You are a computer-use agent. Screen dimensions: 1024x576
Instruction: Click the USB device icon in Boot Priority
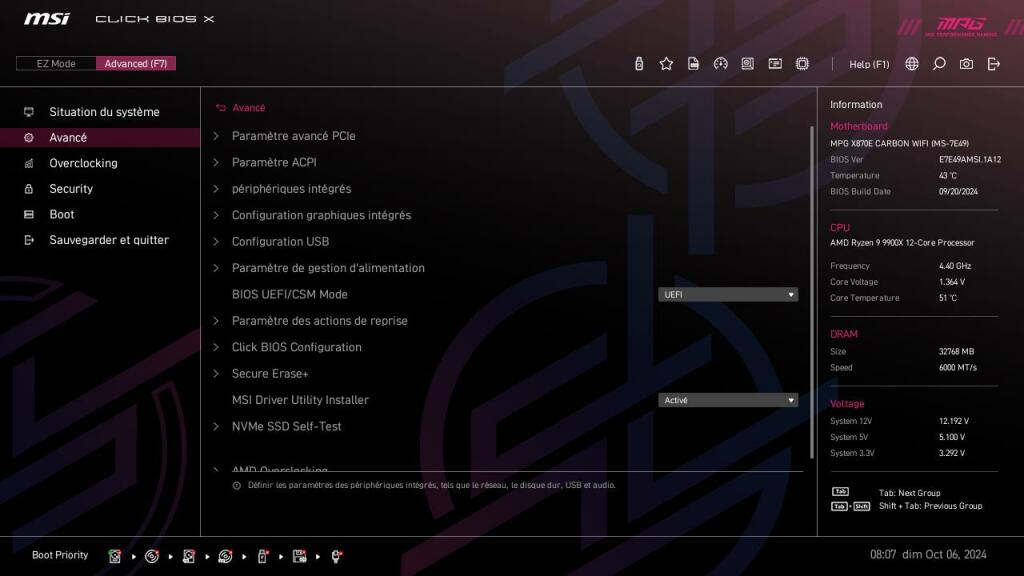tap(262, 556)
